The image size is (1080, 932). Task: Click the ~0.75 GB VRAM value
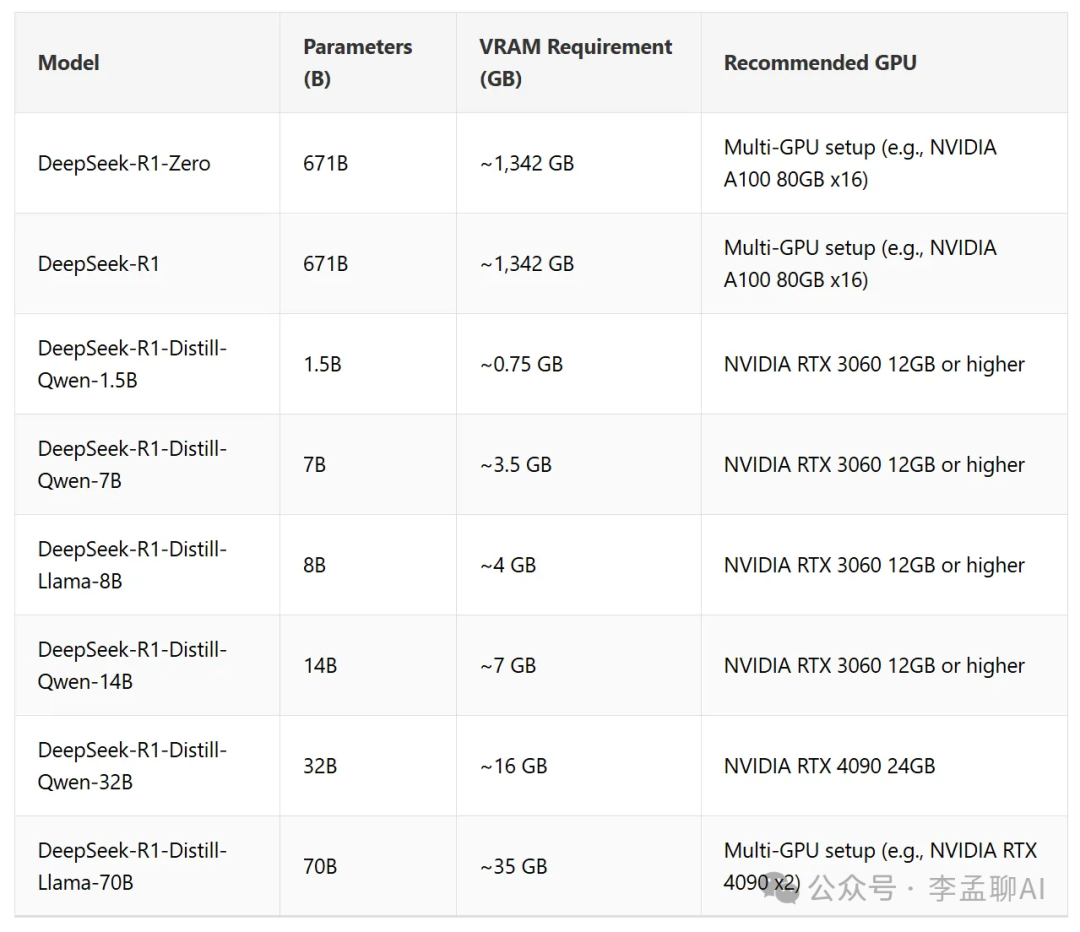click(x=521, y=364)
